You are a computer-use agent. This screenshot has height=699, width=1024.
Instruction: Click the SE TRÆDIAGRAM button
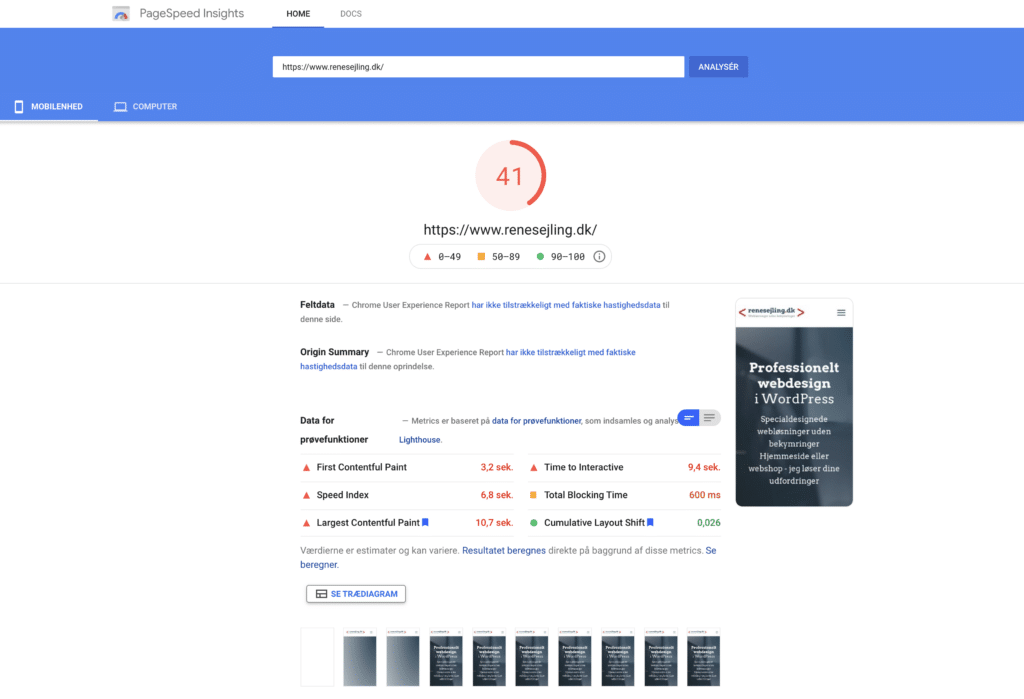click(x=356, y=594)
